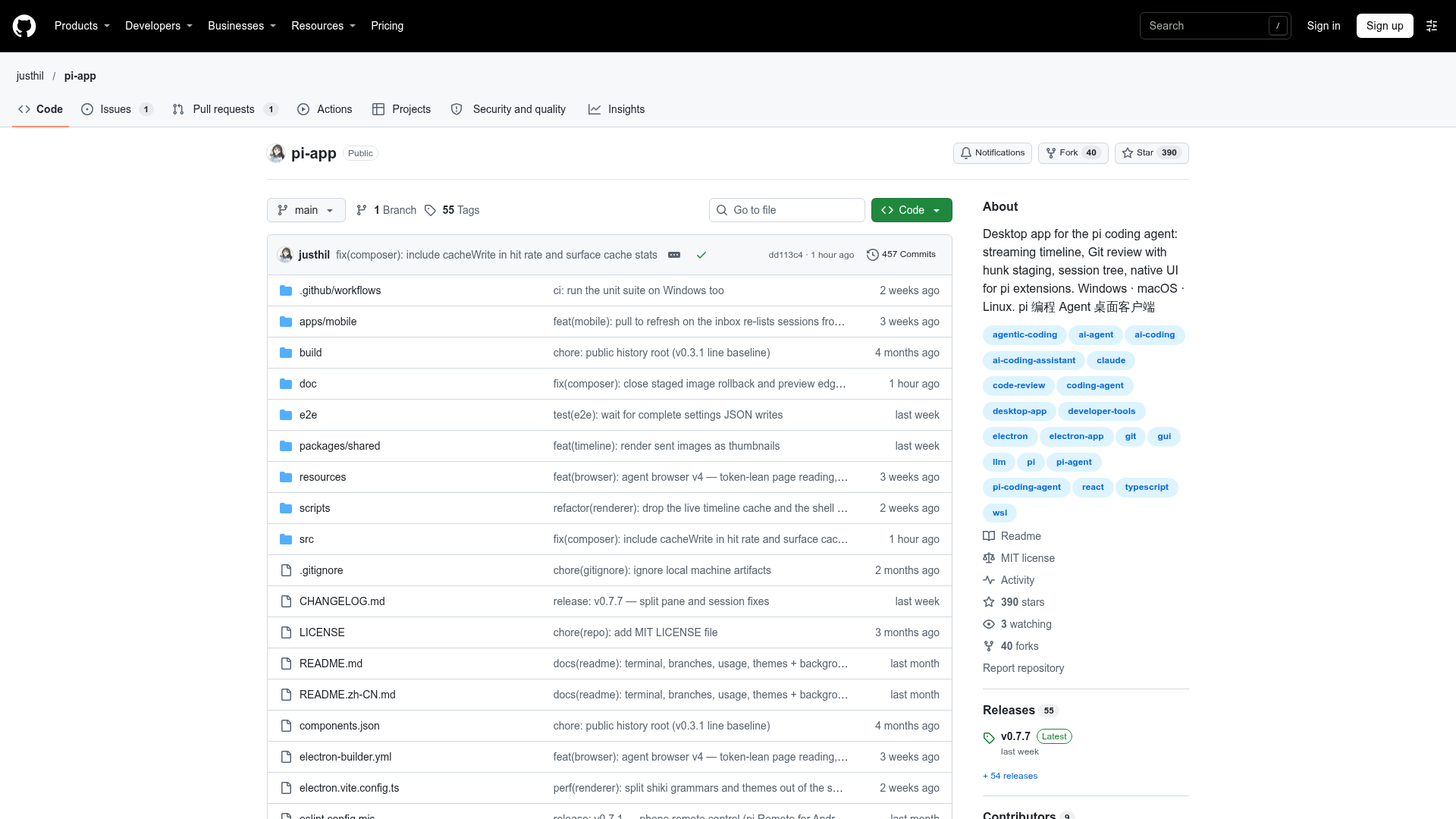Open the .github/workflows folder icon
The height and width of the screenshot is (819, 1456).
286,290
